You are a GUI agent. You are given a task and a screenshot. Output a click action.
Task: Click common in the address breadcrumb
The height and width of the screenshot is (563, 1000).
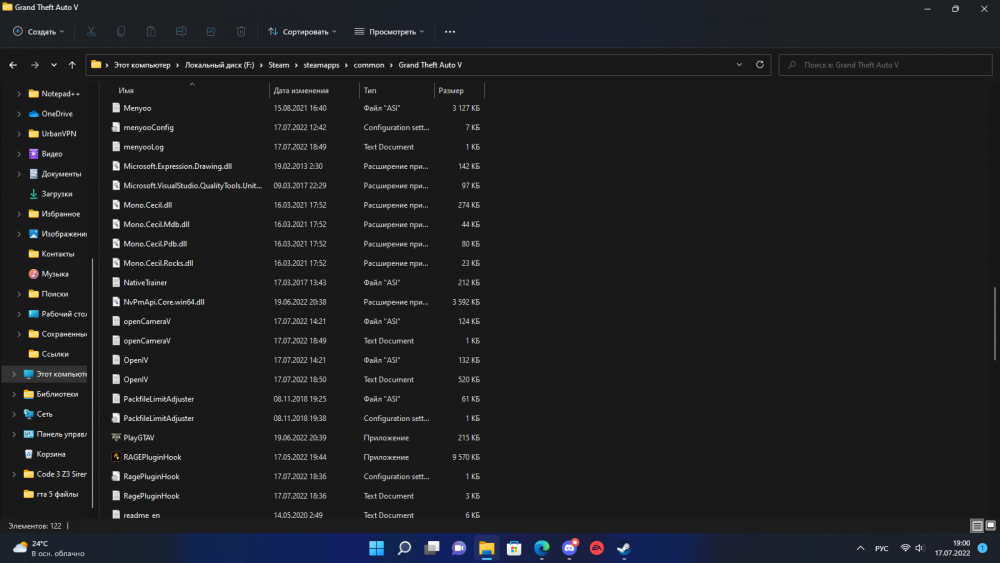coord(369,65)
